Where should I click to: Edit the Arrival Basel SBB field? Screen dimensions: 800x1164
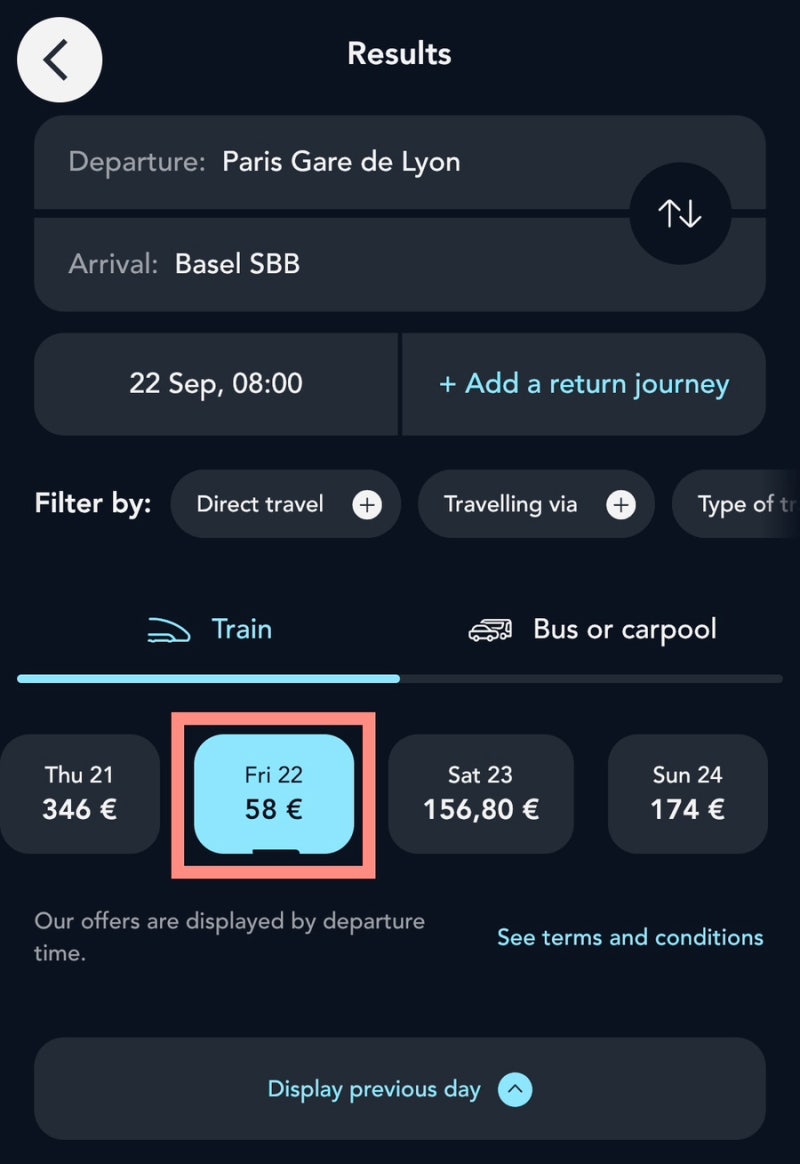tap(400, 264)
